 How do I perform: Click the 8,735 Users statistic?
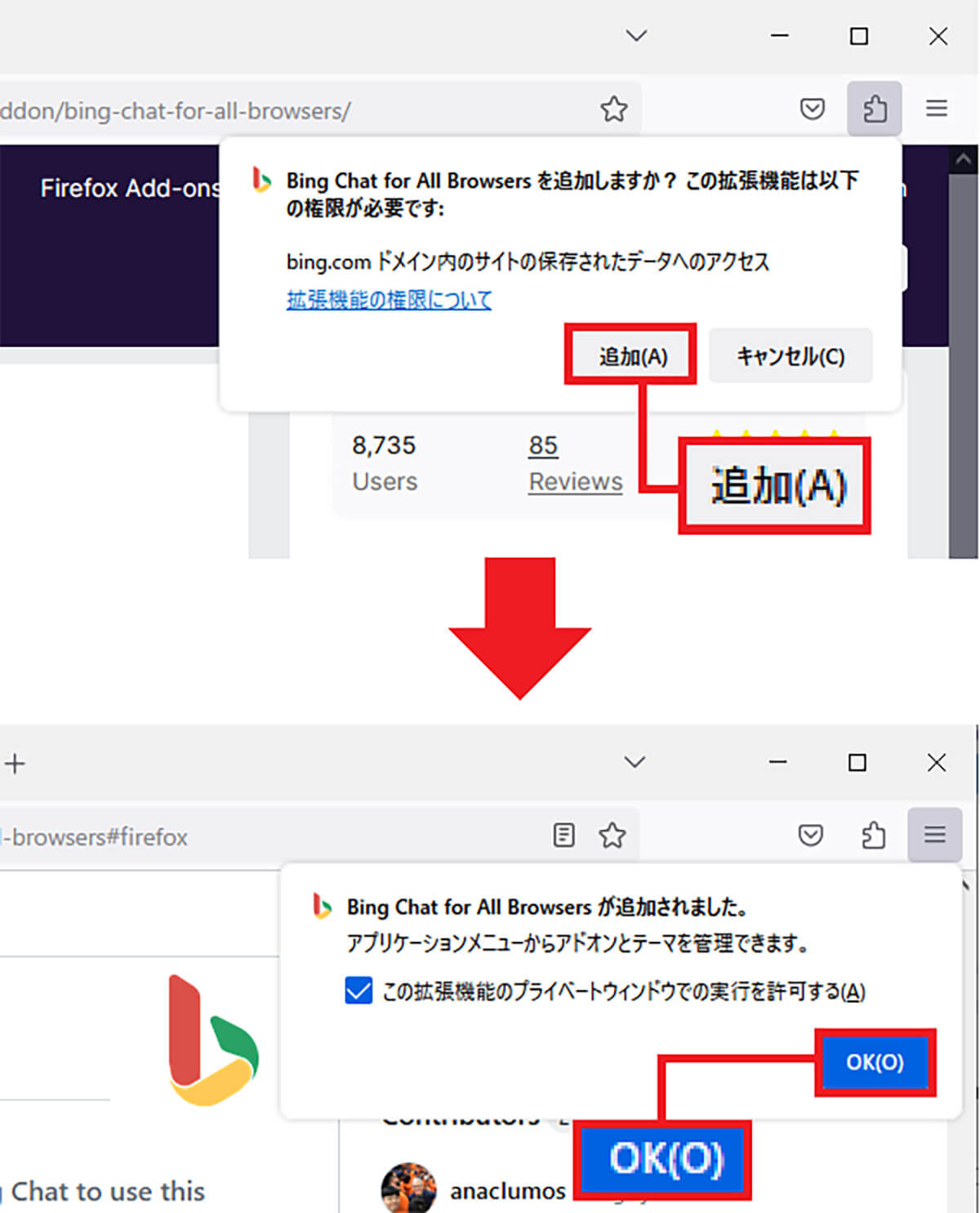click(x=385, y=463)
